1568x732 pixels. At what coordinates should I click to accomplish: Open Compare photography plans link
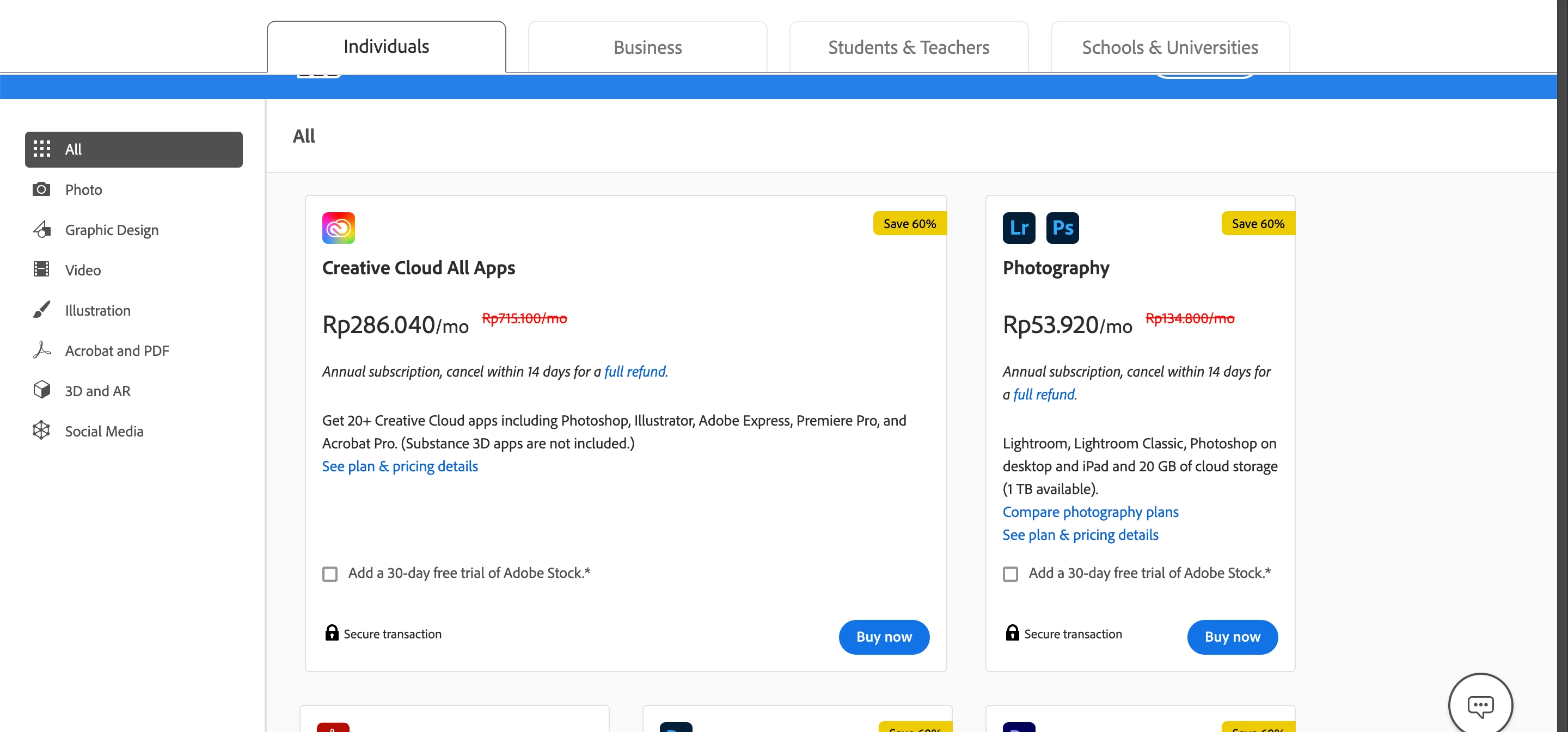click(x=1089, y=512)
